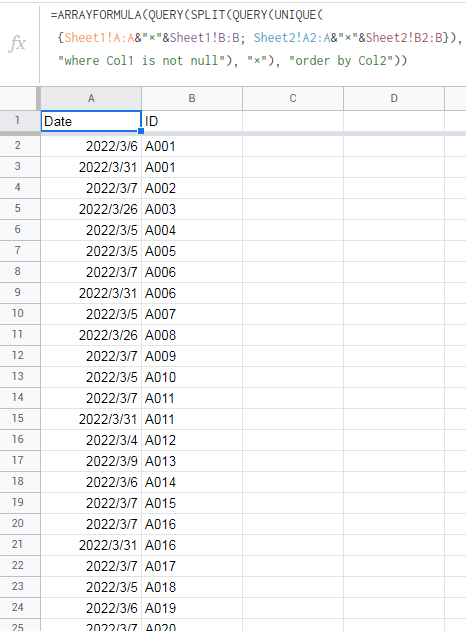The height and width of the screenshot is (631, 466).
Task: Select cell 2022/3/26 in row 5
Action: click(x=91, y=209)
